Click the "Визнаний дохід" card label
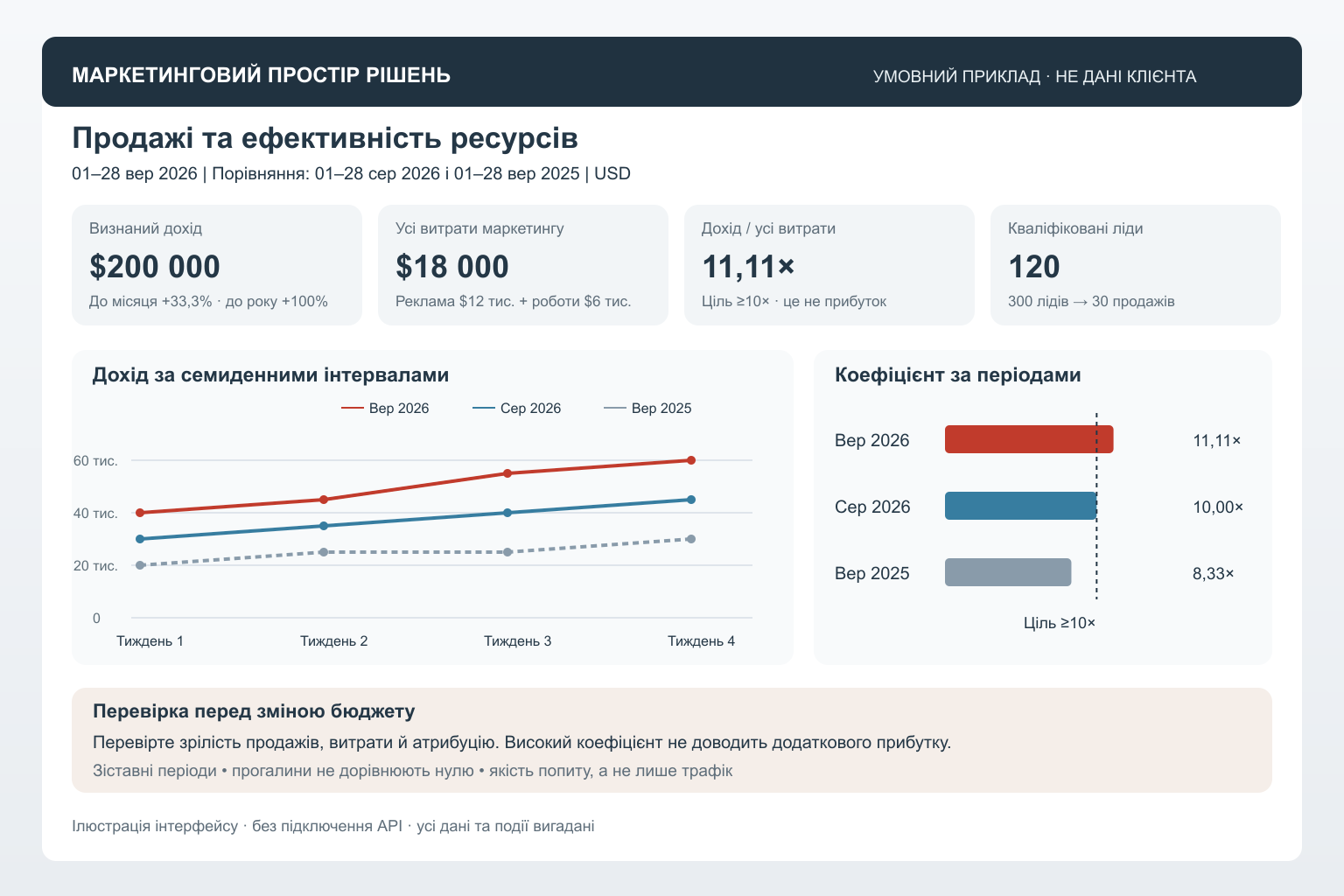Screen dimensions: 1344x896 (145, 228)
